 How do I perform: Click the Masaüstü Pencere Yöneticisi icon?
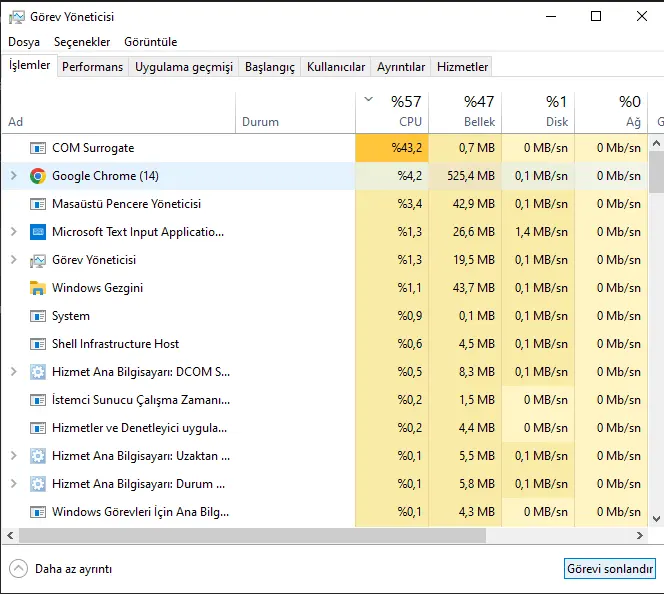38,204
